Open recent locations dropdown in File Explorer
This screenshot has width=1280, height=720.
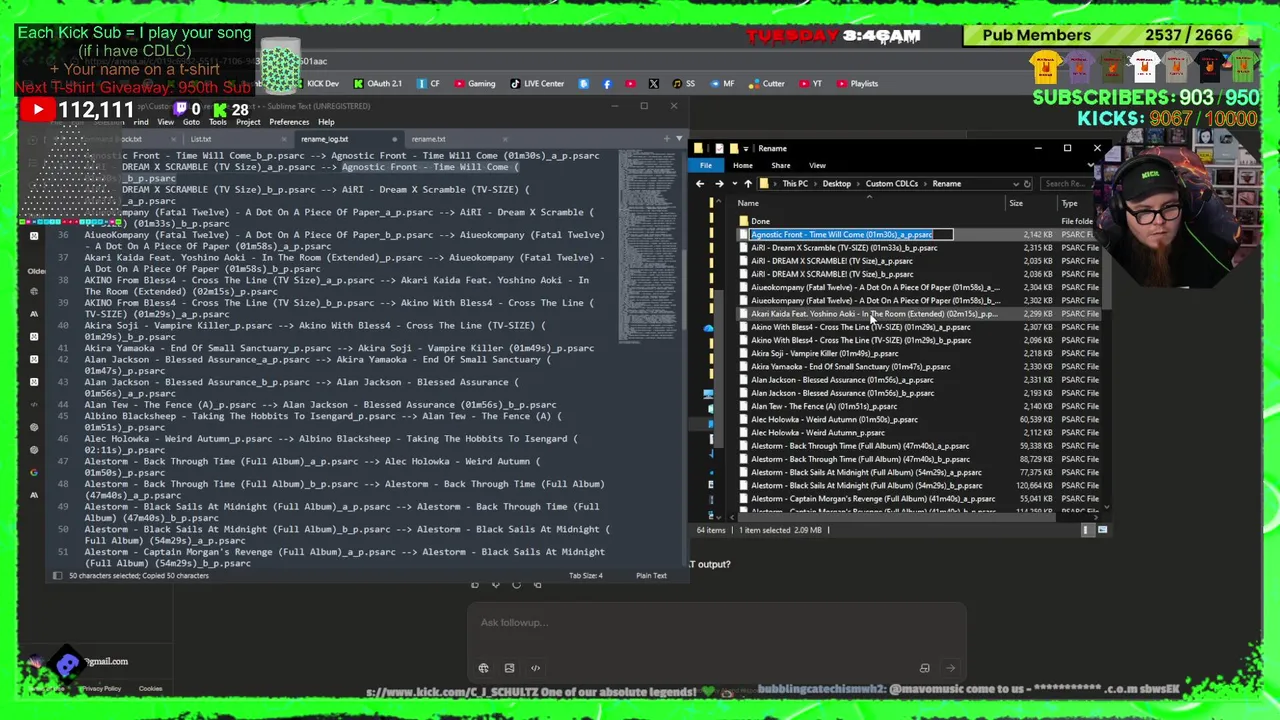[x=733, y=184]
